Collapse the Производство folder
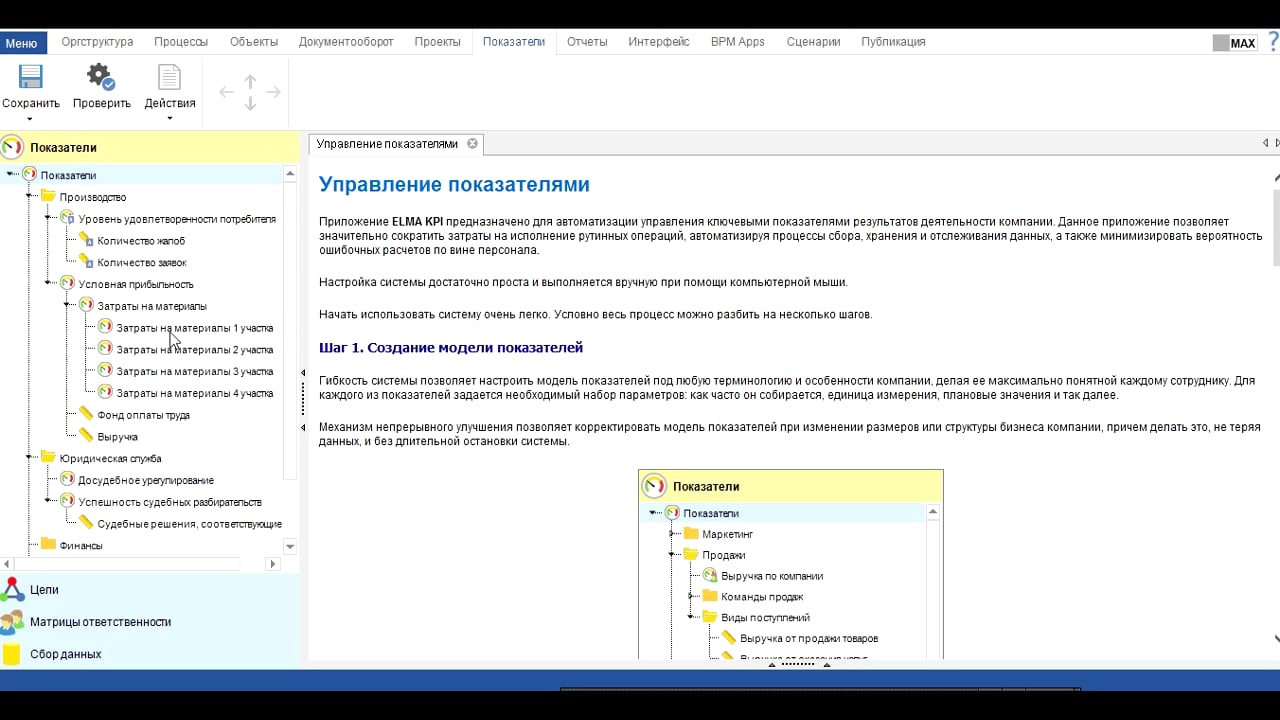 pyautogui.click(x=30, y=197)
